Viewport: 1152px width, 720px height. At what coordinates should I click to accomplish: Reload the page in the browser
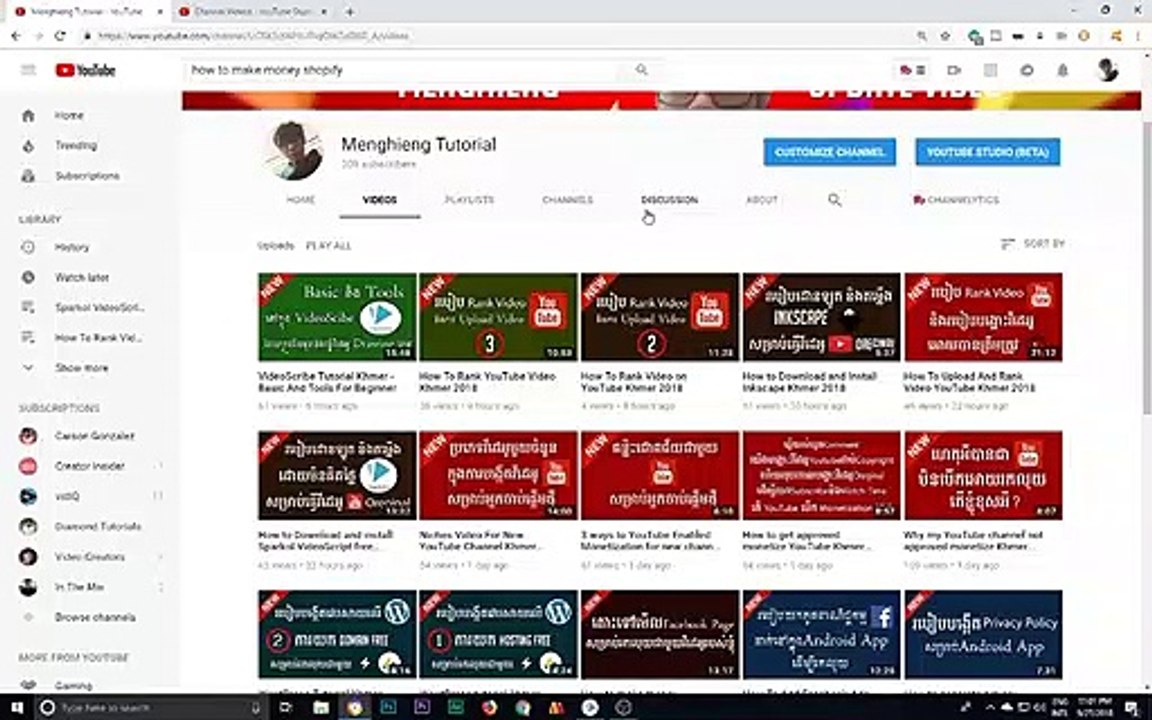click(x=60, y=35)
